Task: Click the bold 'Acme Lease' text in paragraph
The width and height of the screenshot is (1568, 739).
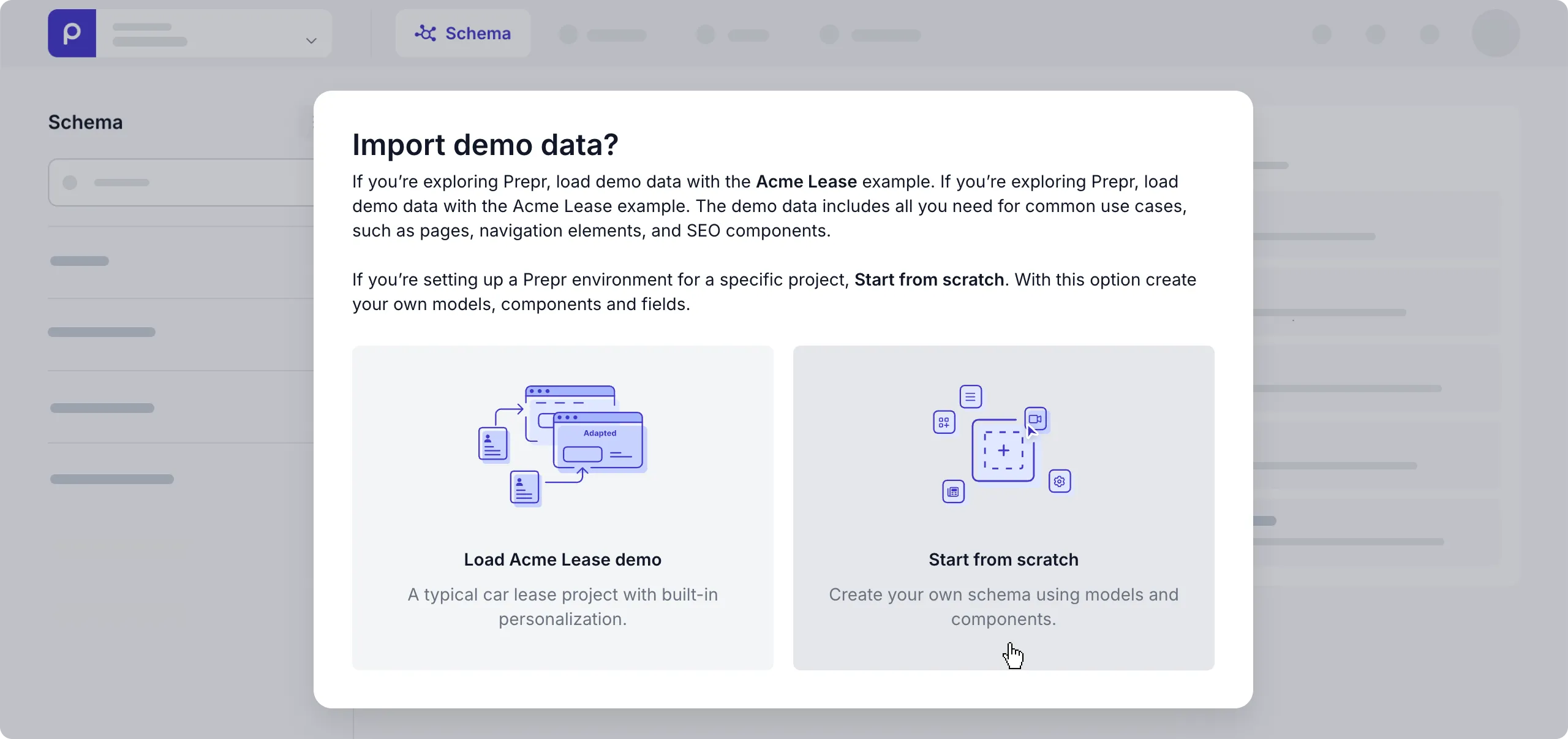Action: (806, 181)
